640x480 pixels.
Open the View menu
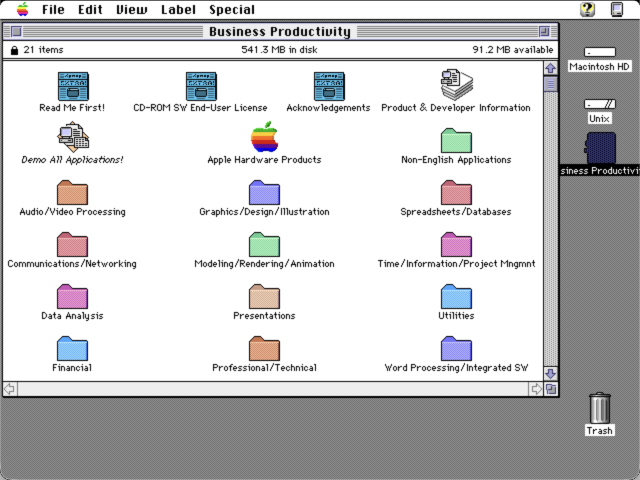132,9
